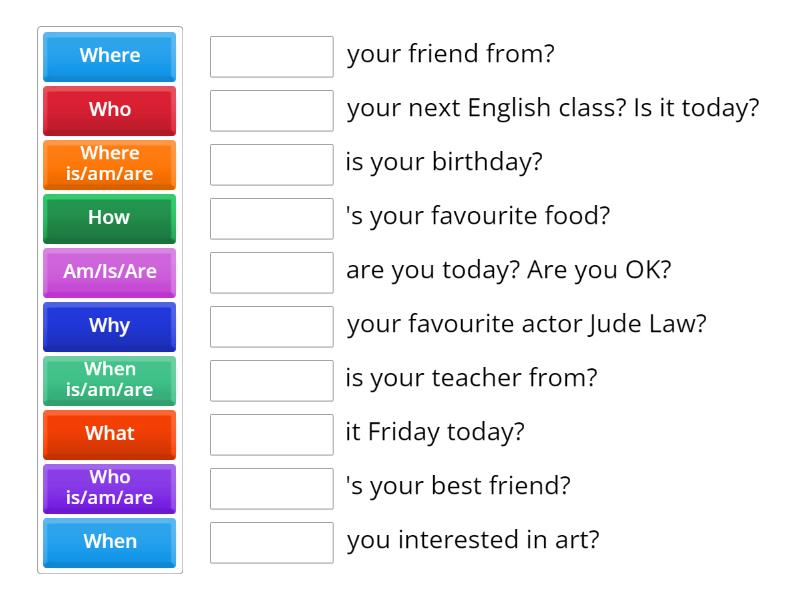The height and width of the screenshot is (600, 800).
Task: Pick the green 'How' tile
Action: point(108,218)
